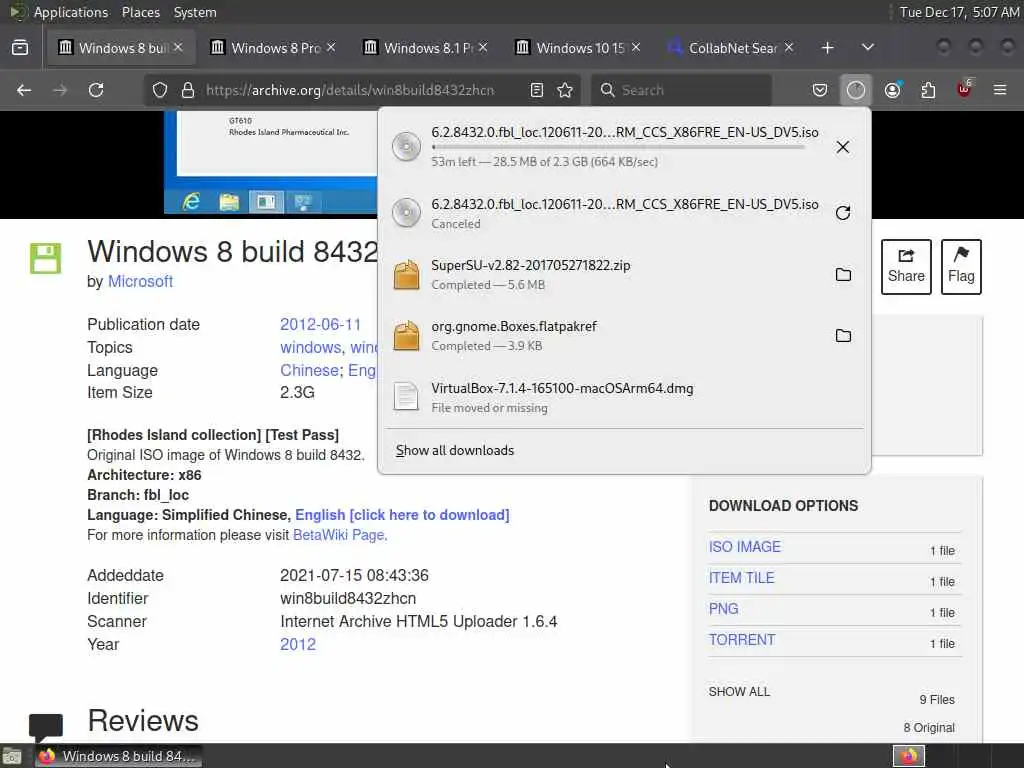Close the CollabNet Sear tab

(789, 48)
